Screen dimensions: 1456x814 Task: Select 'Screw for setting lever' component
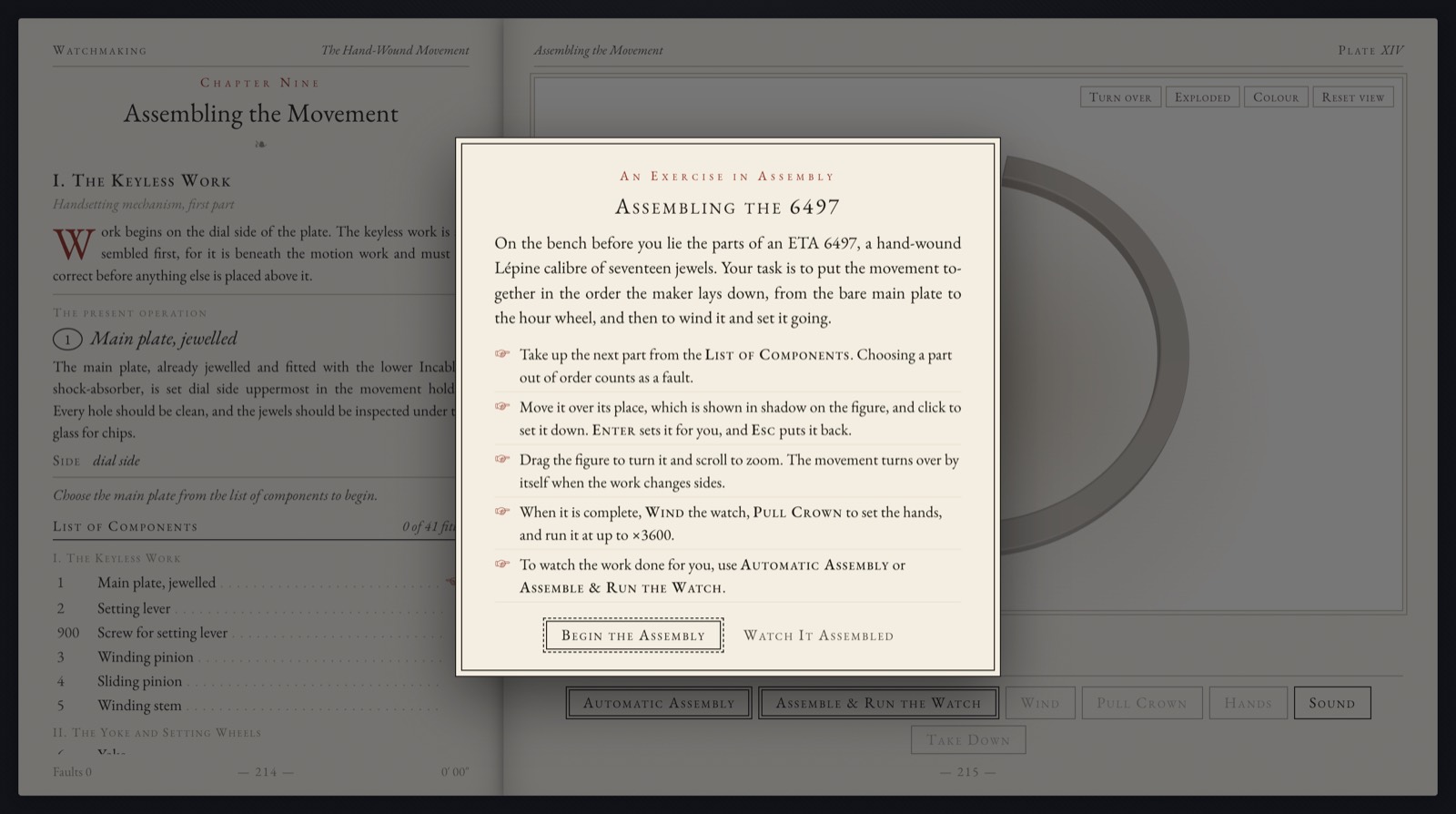tap(254, 633)
